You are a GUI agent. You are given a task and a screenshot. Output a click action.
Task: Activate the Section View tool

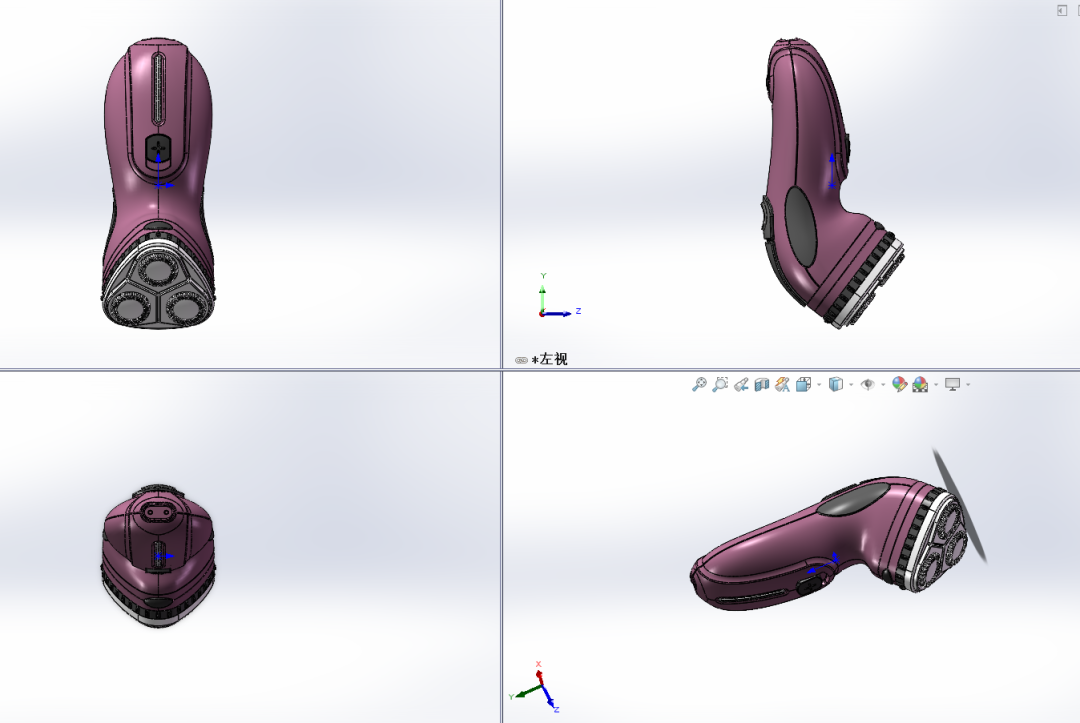[762, 384]
